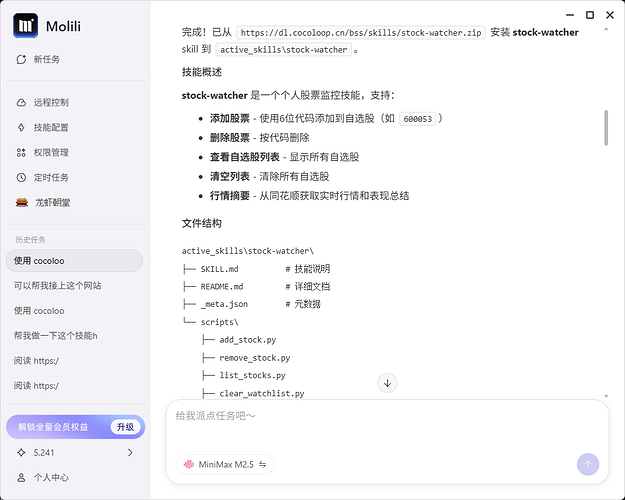Click the permission management grid icon
625x500 pixels.
tap(21, 152)
